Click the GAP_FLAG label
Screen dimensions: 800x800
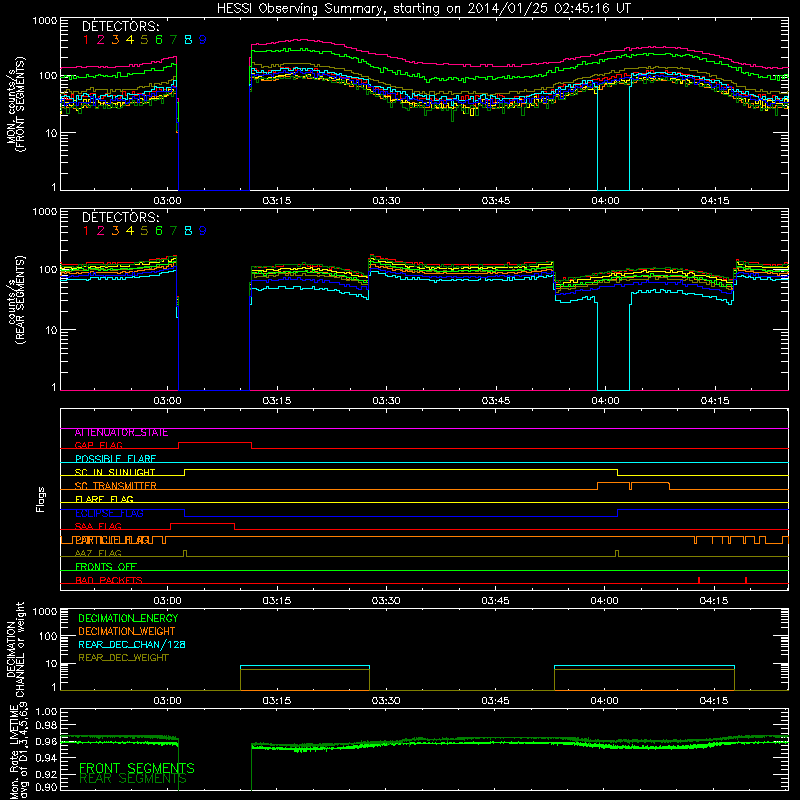pyautogui.click(x=99, y=446)
